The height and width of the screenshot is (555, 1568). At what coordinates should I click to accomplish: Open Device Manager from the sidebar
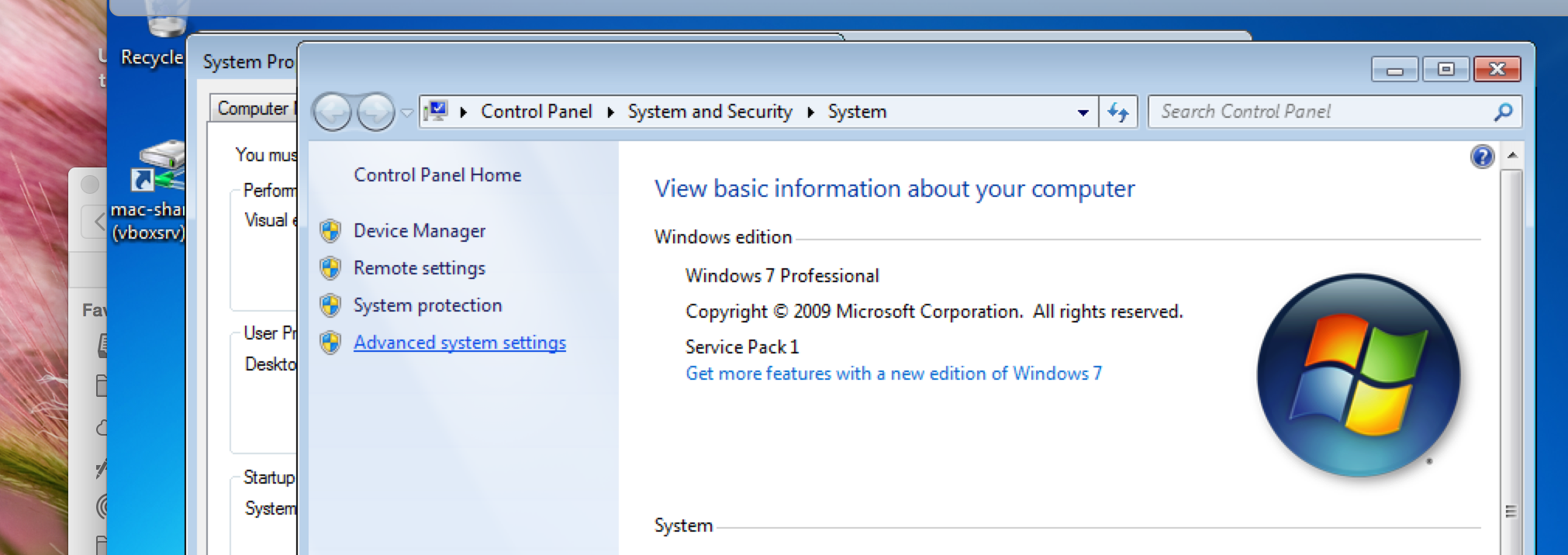[419, 231]
